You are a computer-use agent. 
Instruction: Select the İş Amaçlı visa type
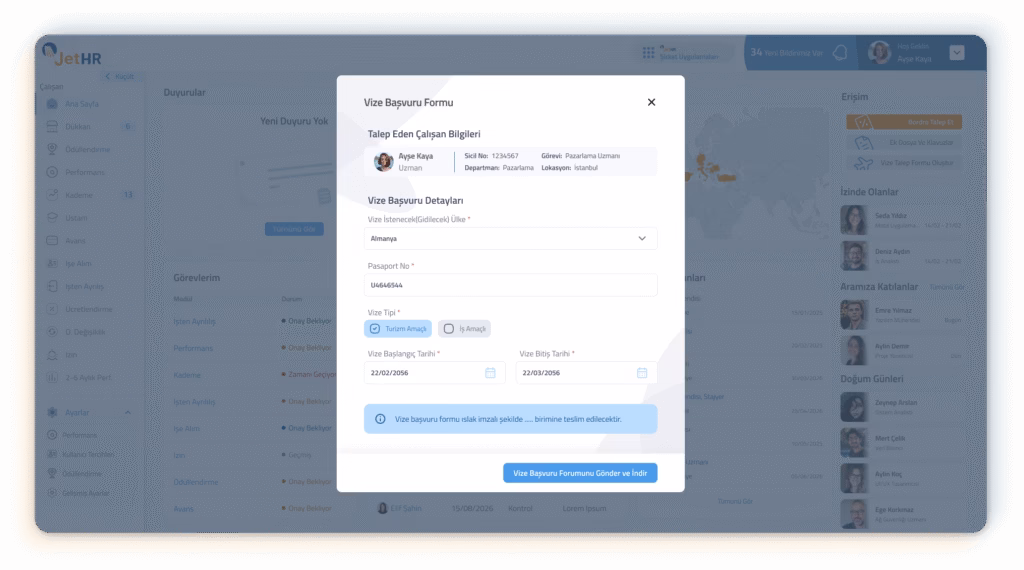[x=465, y=328]
